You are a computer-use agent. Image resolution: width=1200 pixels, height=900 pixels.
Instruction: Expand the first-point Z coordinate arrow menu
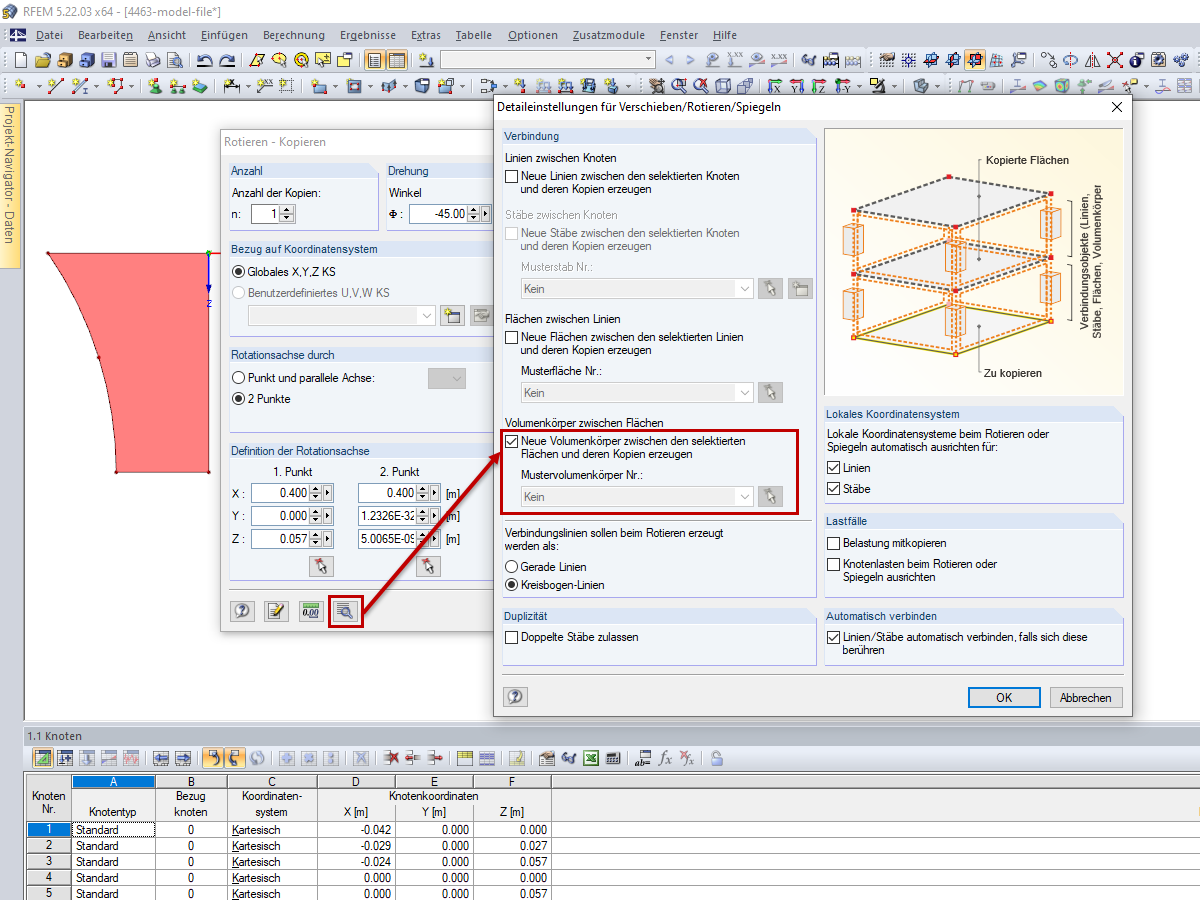[x=328, y=539]
